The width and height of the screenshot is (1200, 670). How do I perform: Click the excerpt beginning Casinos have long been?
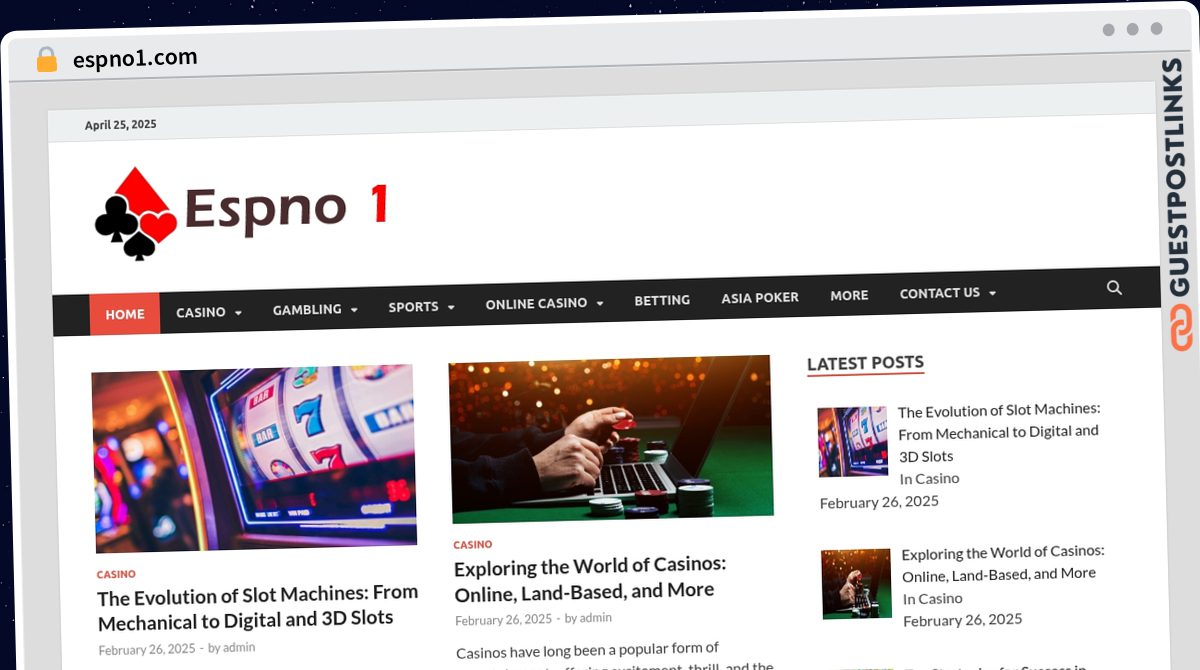[615, 658]
